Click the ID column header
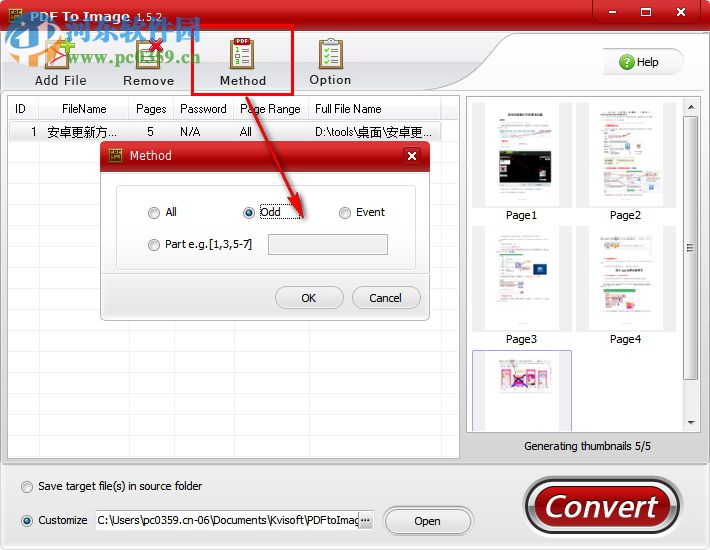The image size is (710, 550). click(20, 109)
